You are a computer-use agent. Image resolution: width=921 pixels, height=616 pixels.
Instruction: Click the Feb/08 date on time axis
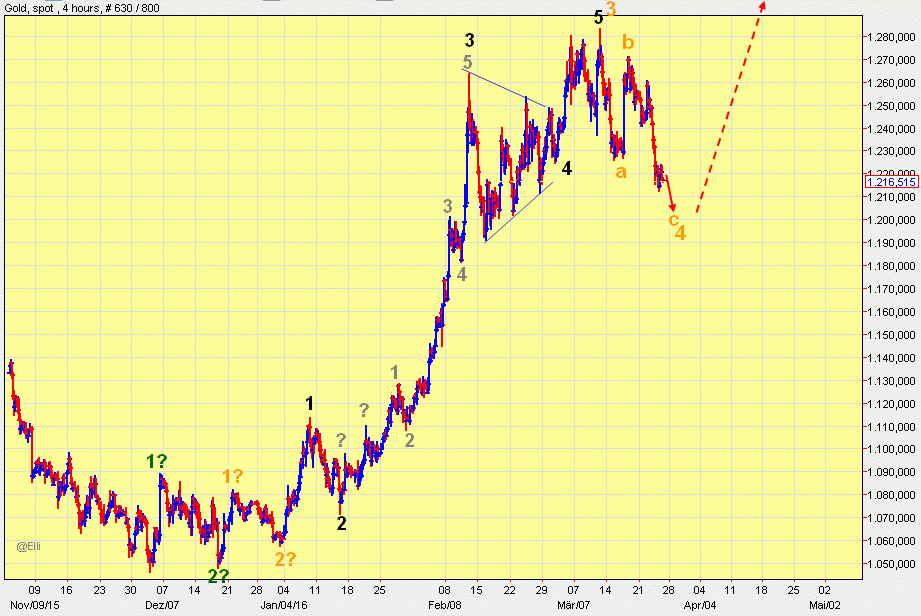[x=445, y=605]
